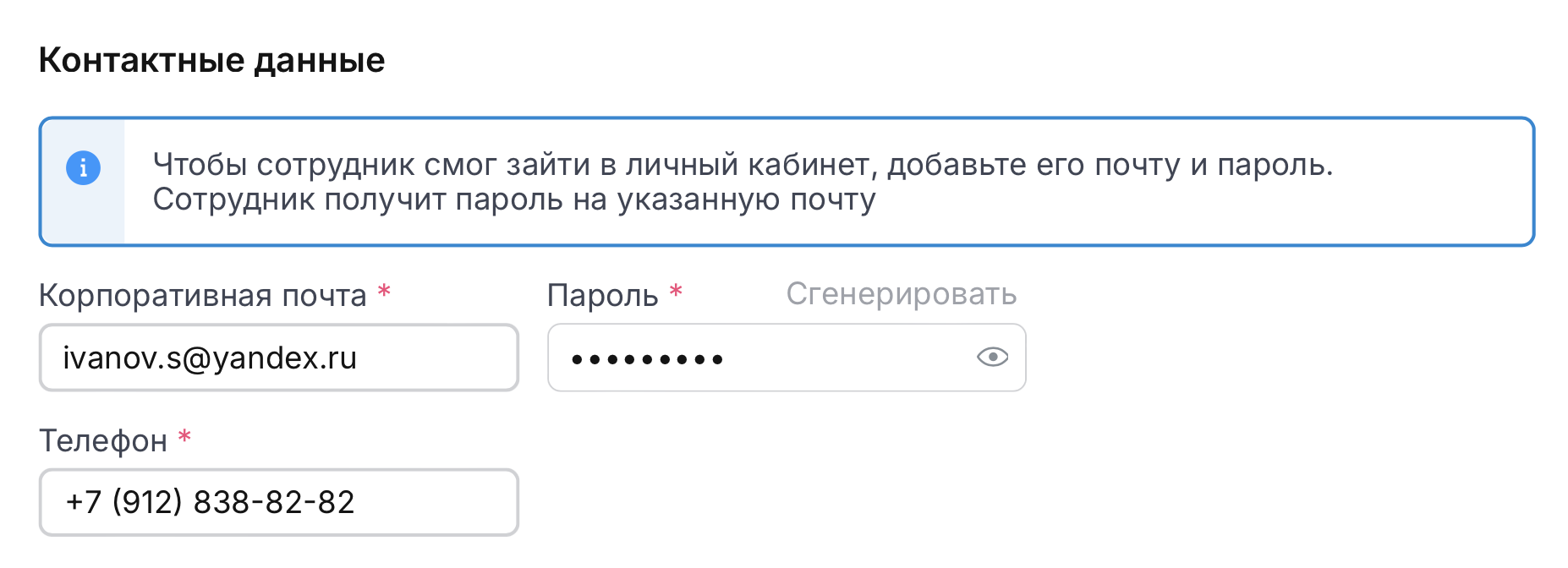1568x568 pixels.
Task: Click the banner line starting "Чтобы сотрудник смог зайти"
Action: pyautogui.click(x=743, y=165)
